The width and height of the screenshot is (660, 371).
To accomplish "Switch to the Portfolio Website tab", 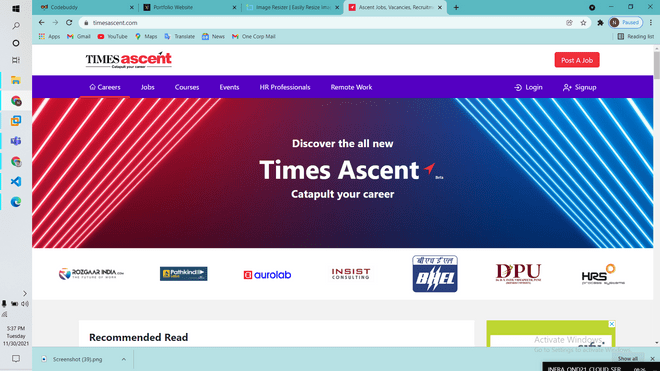I will (189, 8).
